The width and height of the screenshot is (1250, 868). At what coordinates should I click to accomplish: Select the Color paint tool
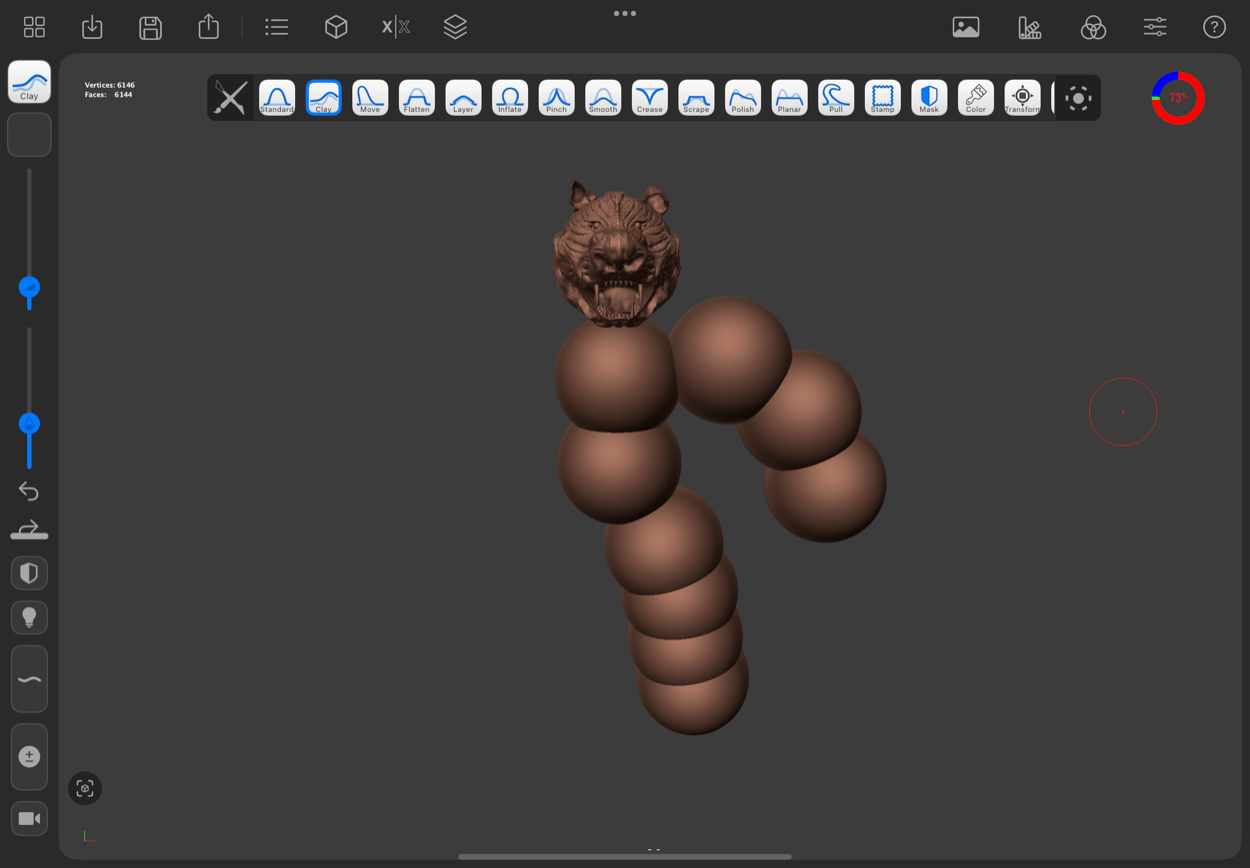click(975, 98)
